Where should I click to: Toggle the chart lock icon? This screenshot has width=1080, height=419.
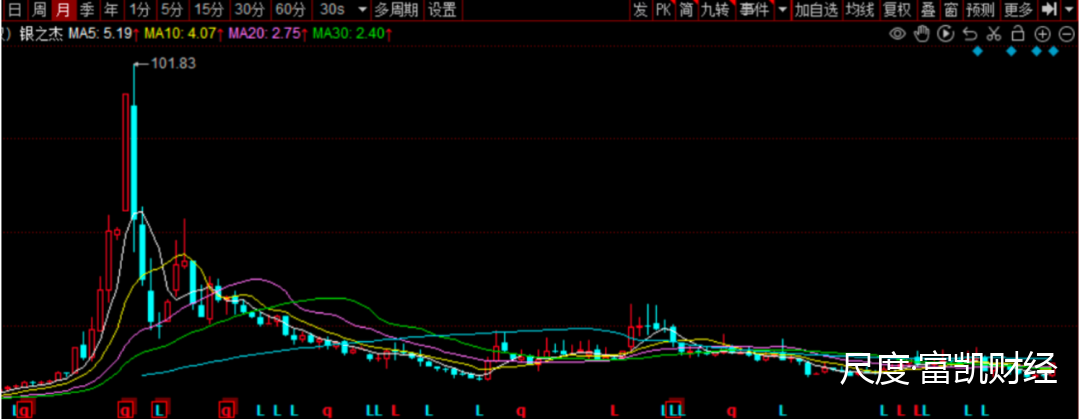[1017, 34]
